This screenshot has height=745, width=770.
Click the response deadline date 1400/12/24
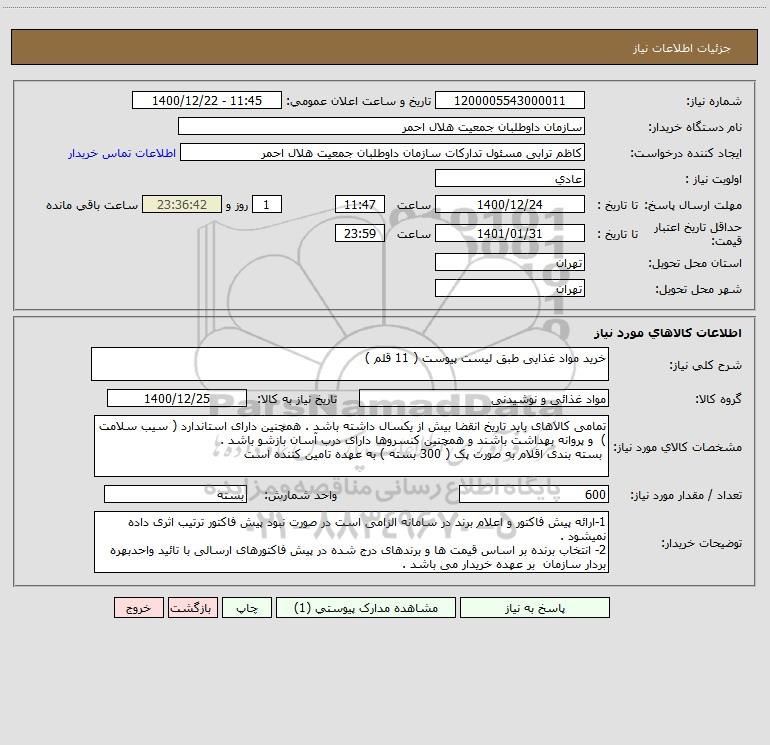click(x=510, y=204)
